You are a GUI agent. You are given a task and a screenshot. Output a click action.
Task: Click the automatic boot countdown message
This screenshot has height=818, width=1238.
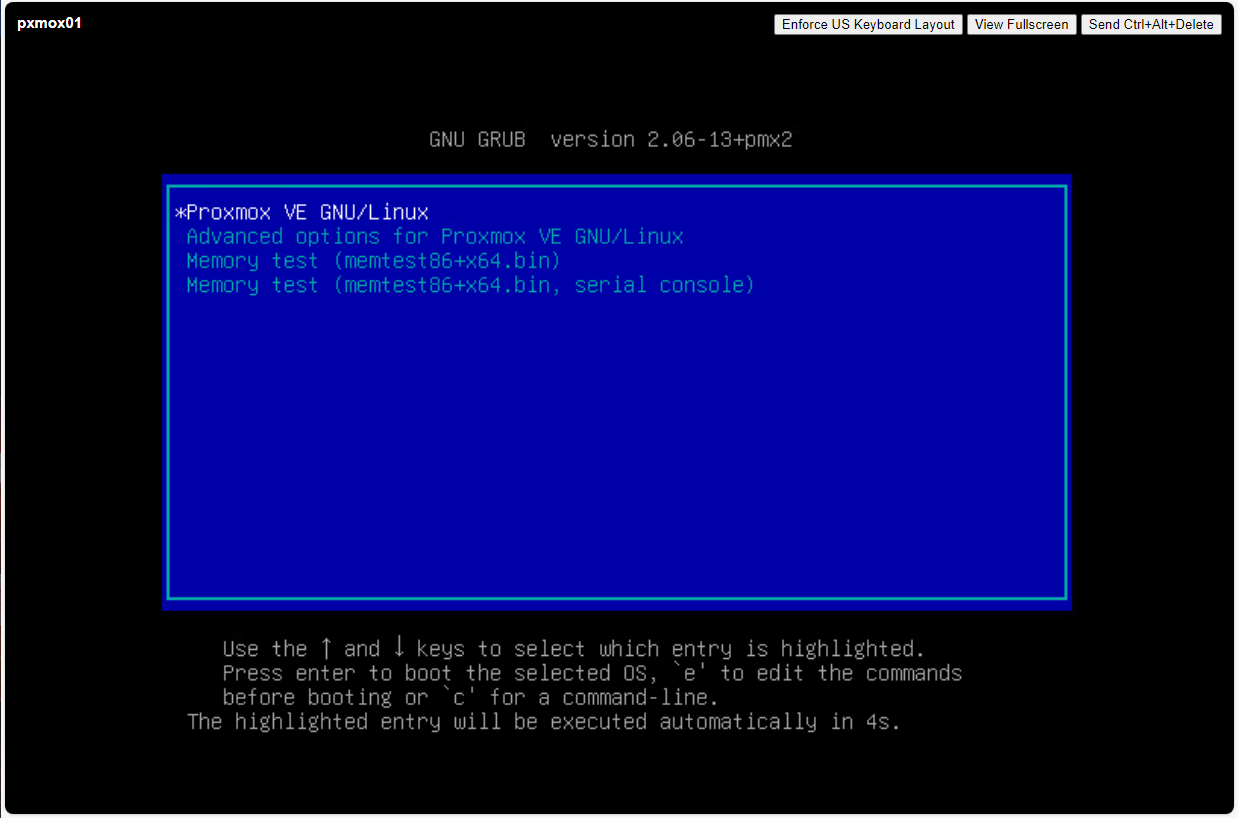[x=544, y=721]
